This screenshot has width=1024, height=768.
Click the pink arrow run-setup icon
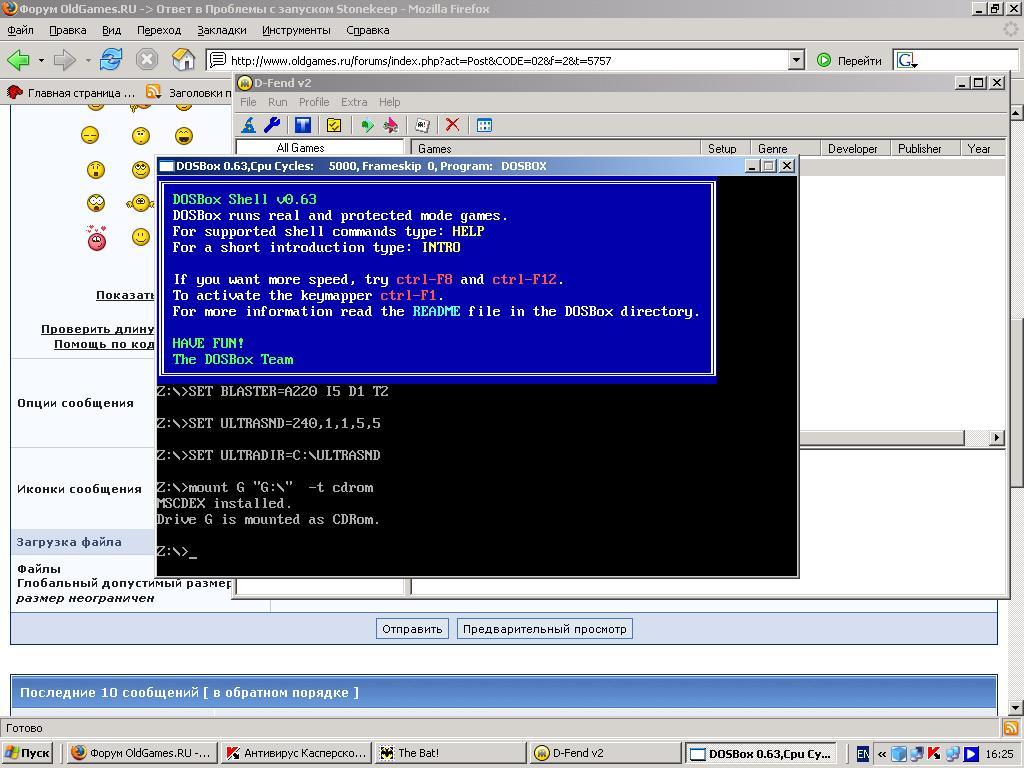point(391,125)
